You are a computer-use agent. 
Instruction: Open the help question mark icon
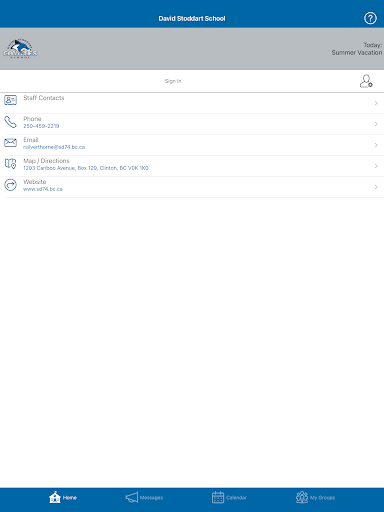tap(370, 18)
